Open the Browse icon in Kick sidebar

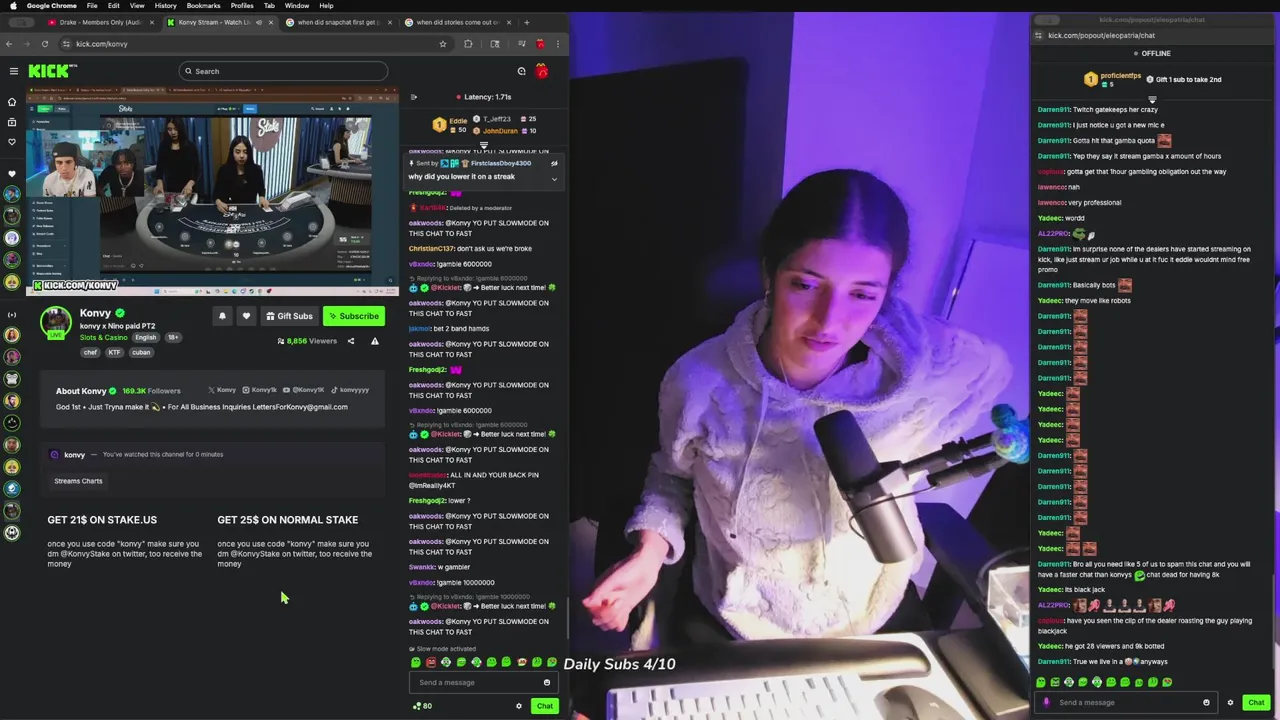pyautogui.click(x=12, y=122)
